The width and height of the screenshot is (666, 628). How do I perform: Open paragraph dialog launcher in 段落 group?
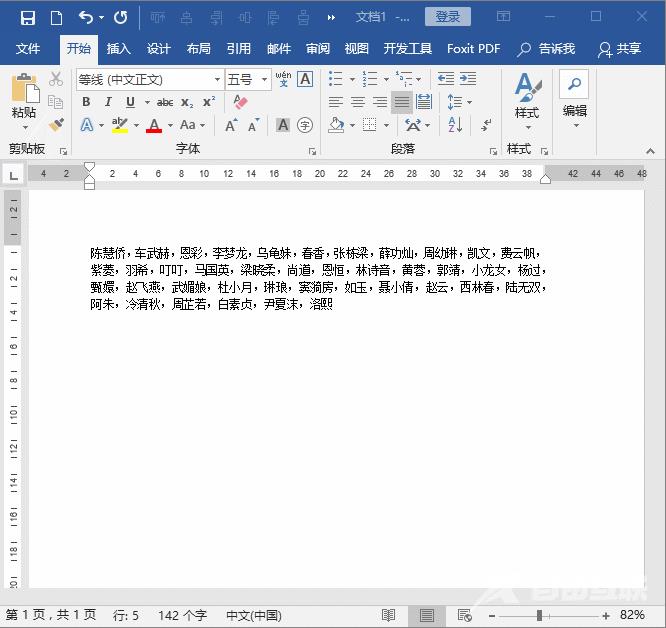493,151
